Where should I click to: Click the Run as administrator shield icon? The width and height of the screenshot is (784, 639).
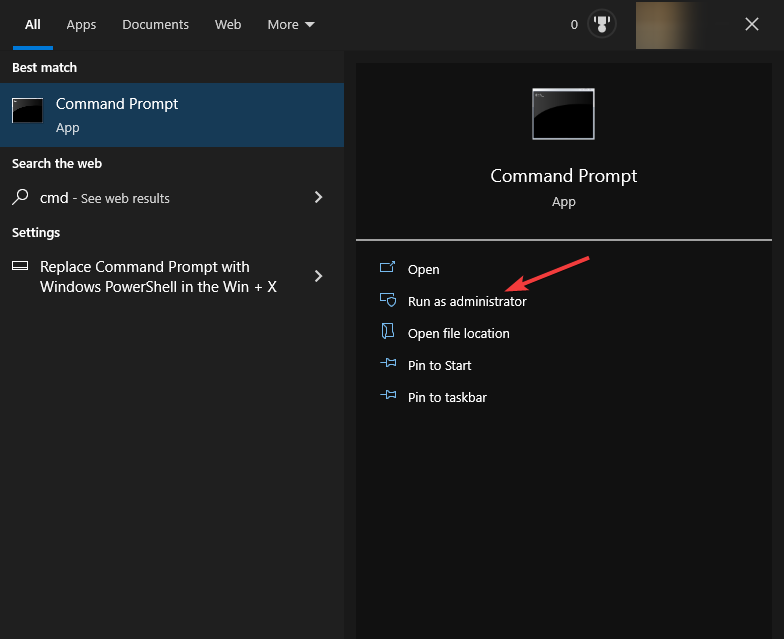point(388,300)
